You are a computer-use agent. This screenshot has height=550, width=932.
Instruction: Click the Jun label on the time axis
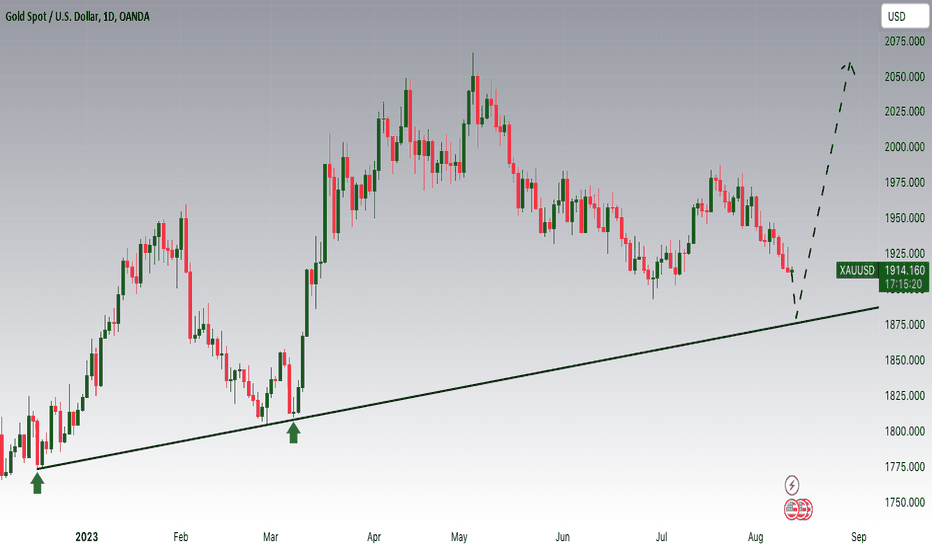pyautogui.click(x=562, y=537)
